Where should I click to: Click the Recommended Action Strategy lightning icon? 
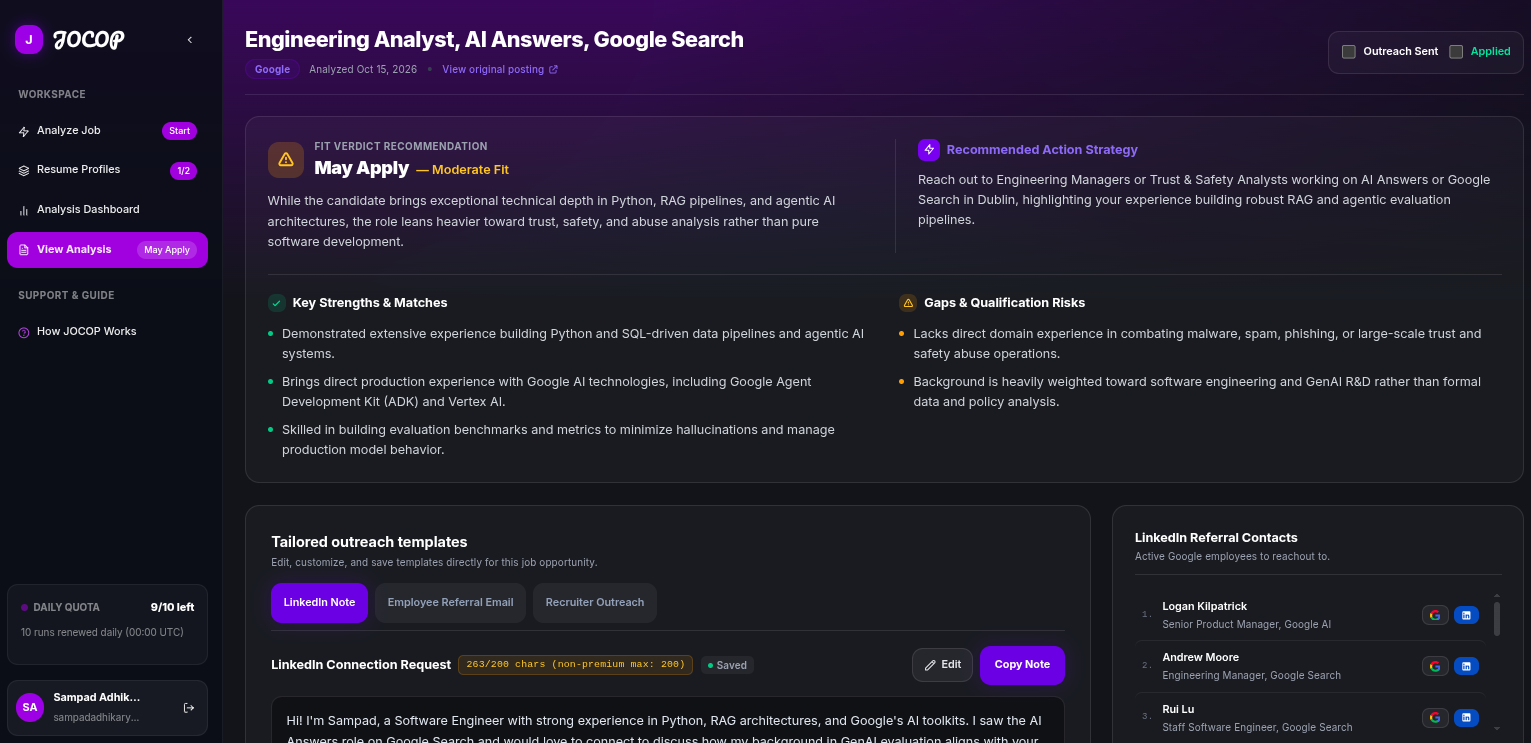[929, 150]
